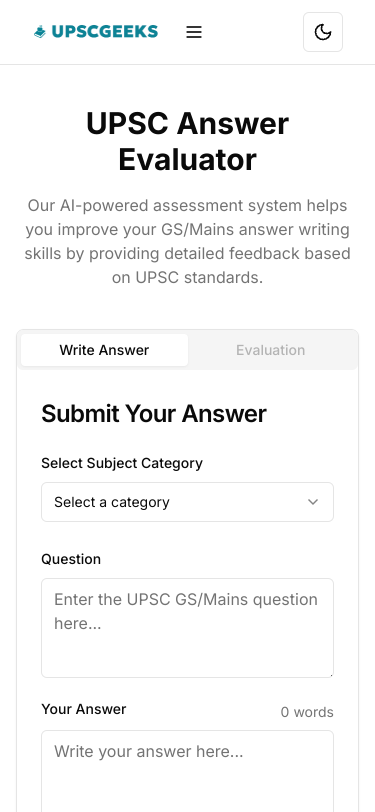Click the UPSC Answer Evaluator title
This screenshot has height=812, width=375.
(x=188, y=141)
